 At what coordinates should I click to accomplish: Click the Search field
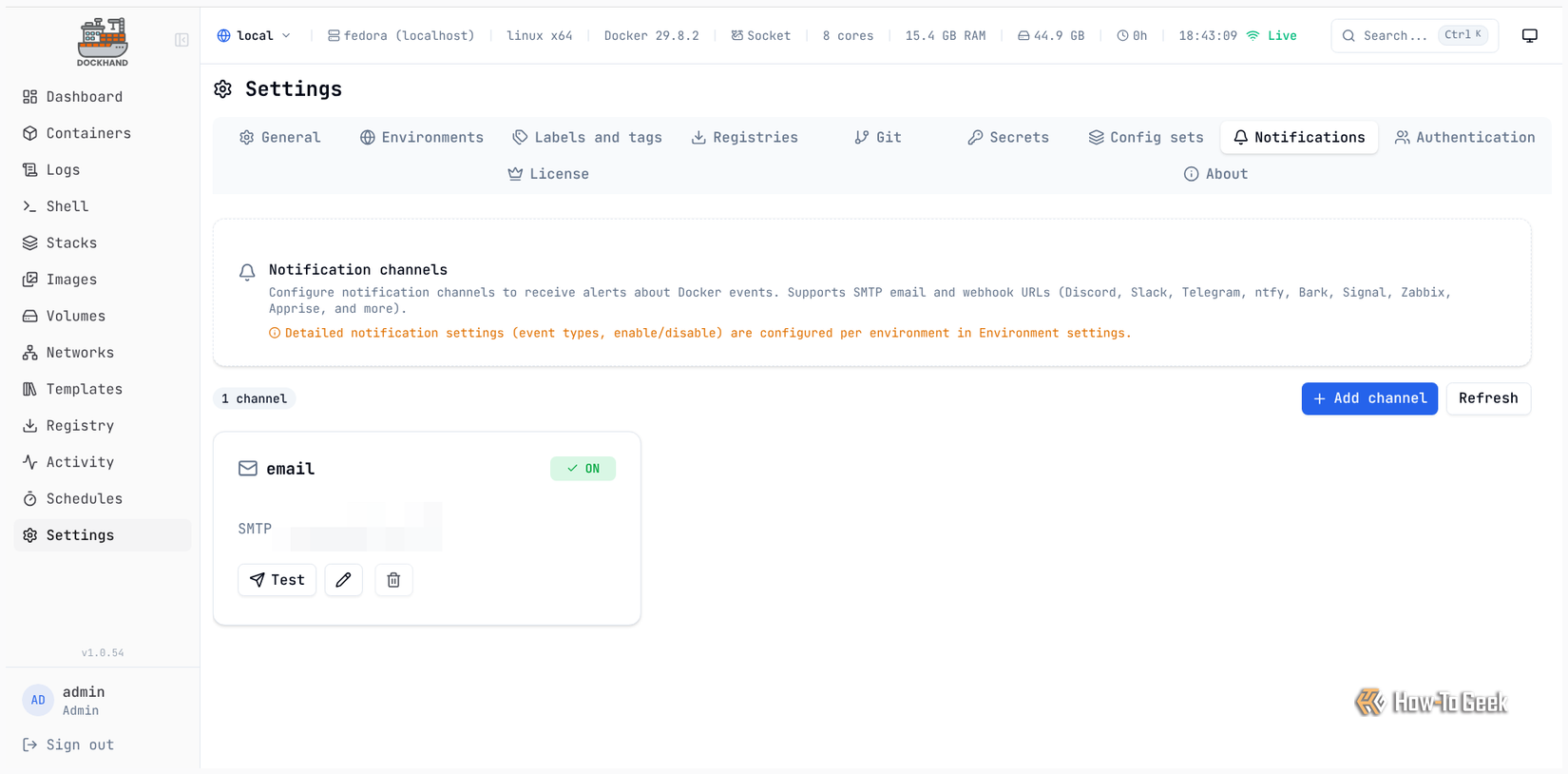click(x=1414, y=36)
